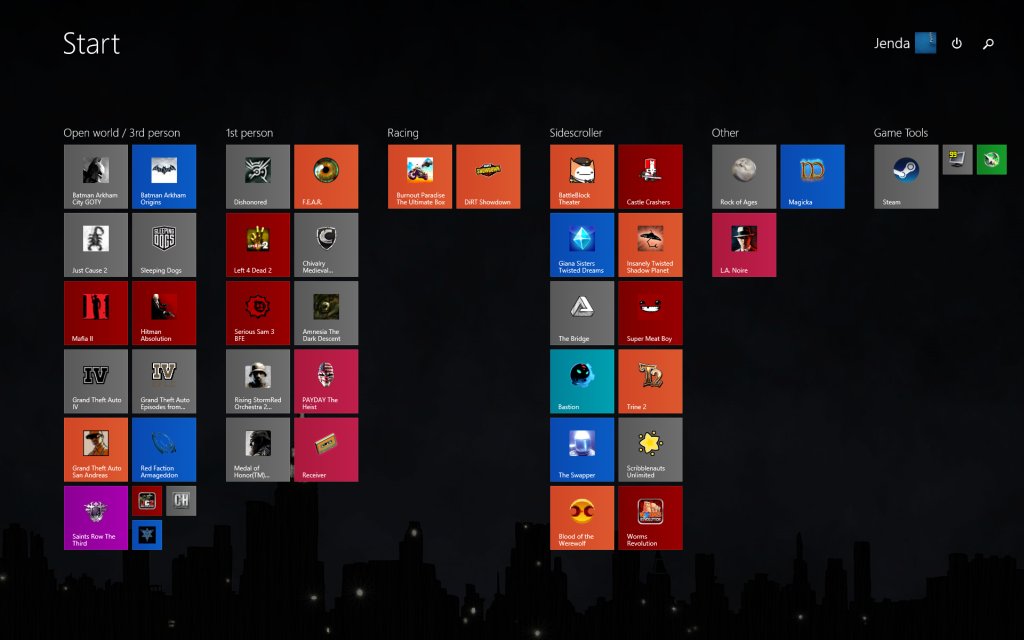Launch Amnesia The Dark Descent tile
1024x640 pixels.
[326, 313]
